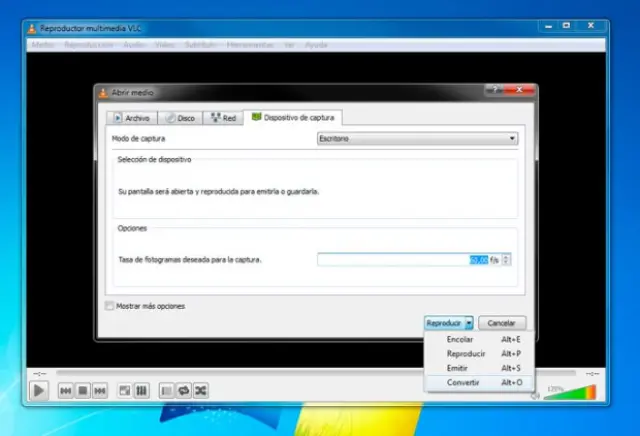Open extended settings equalizer icon
Viewport: 640px width, 436px height.
click(x=142, y=390)
